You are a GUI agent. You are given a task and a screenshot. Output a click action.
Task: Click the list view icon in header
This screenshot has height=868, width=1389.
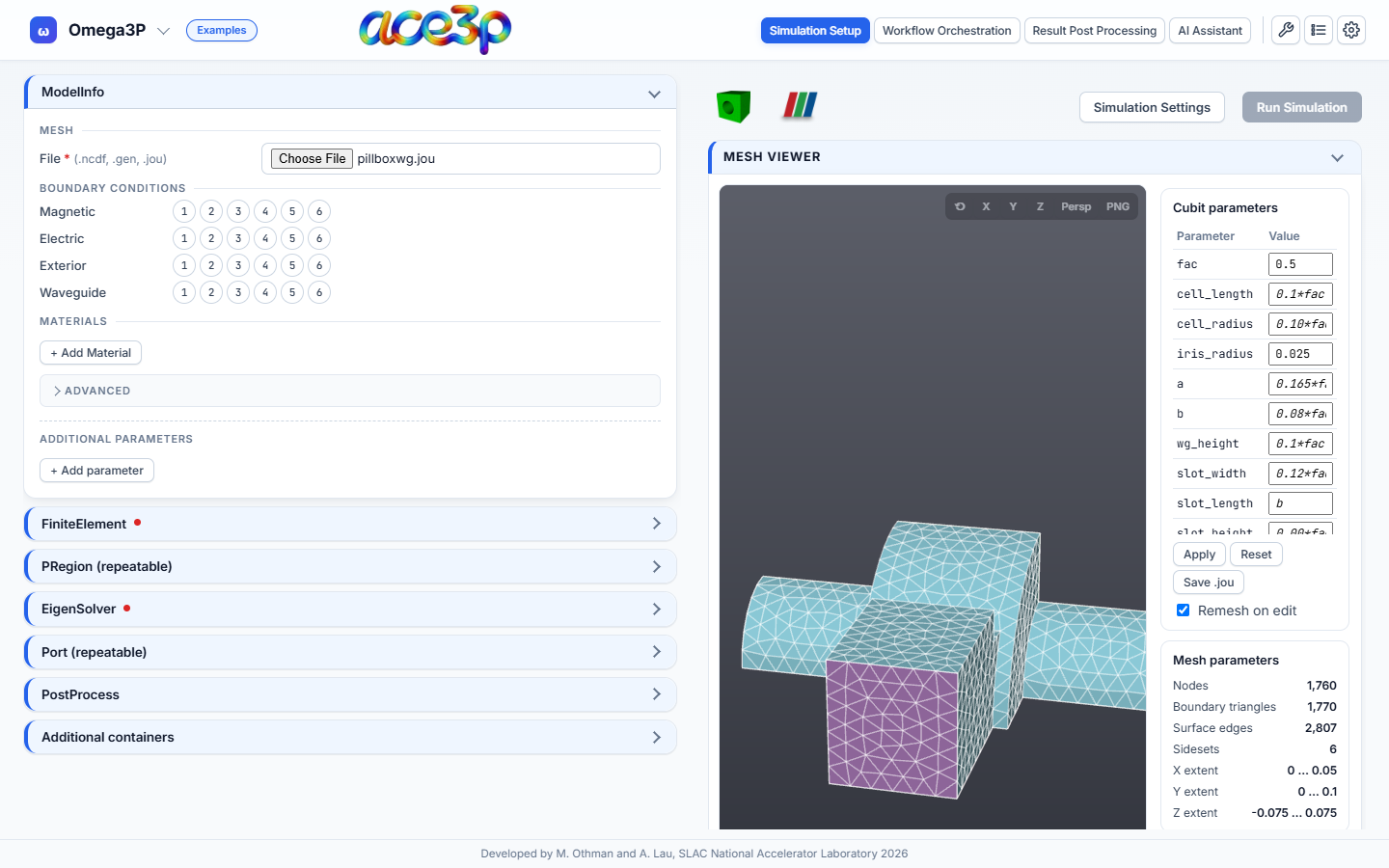[x=1319, y=31]
